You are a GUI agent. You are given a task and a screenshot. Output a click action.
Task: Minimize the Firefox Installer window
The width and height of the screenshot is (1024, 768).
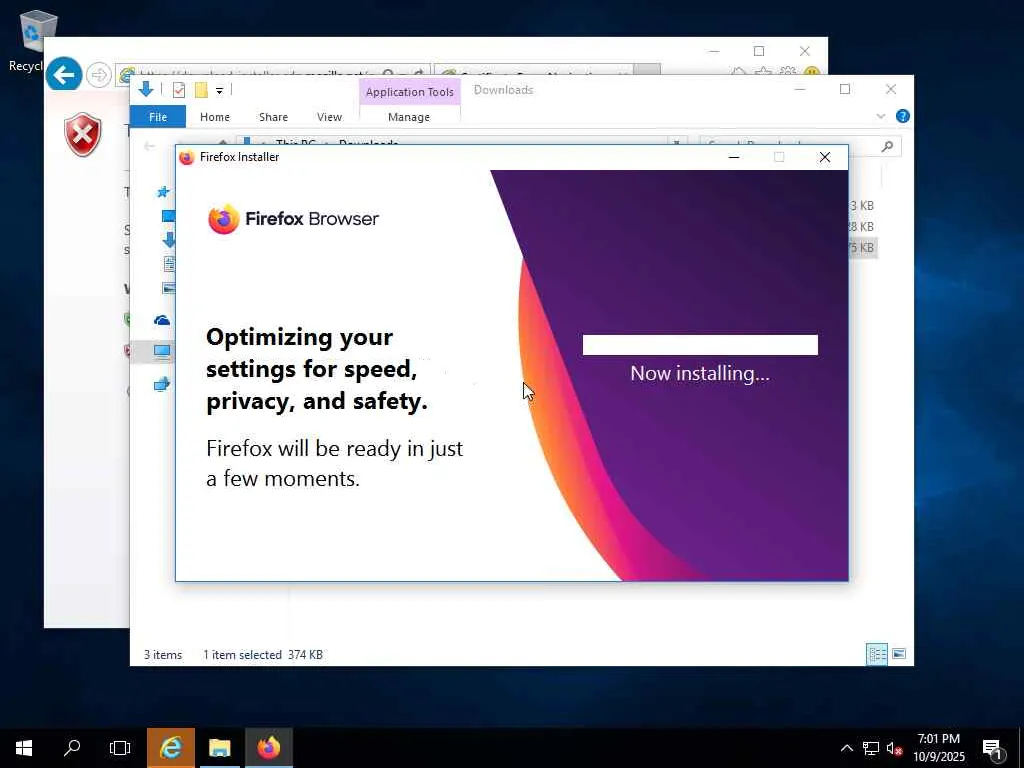pos(734,157)
